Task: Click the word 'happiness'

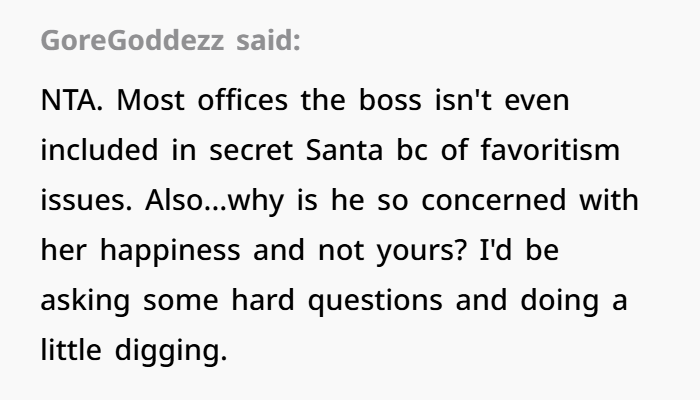Action: (x=170, y=250)
